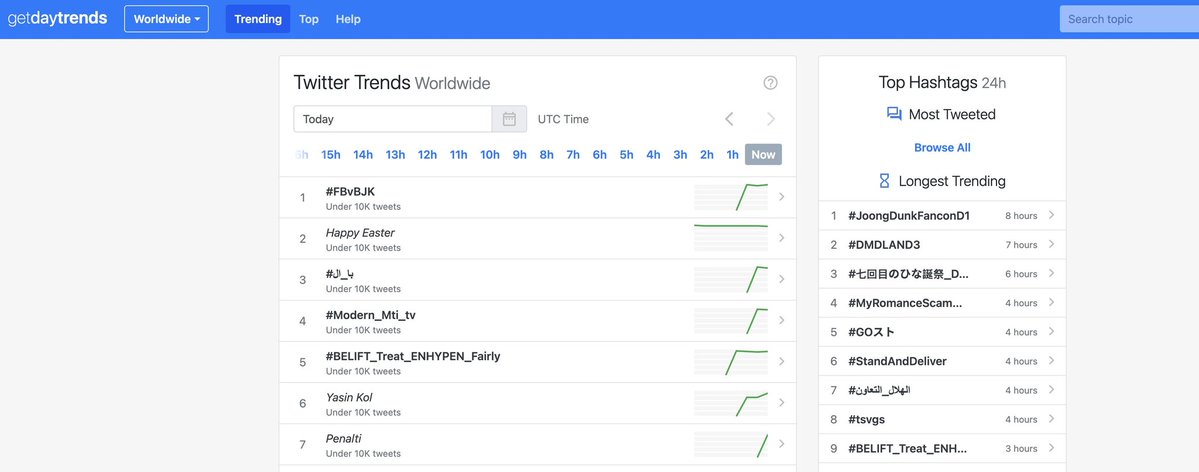Click the Most Tweeted heading

pyautogui.click(x=952, y=114)
